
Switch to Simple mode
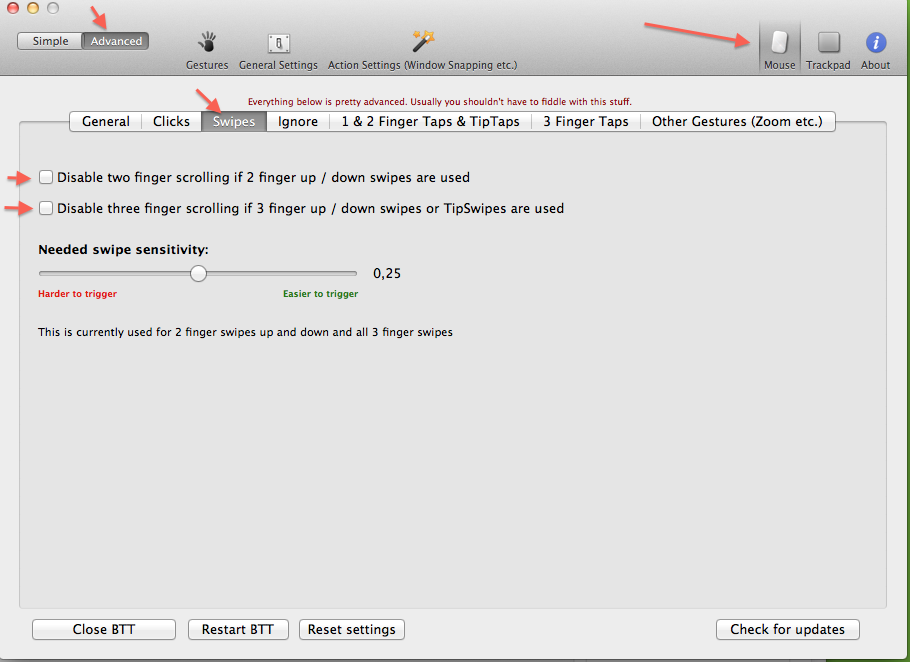tap(50, 41)
